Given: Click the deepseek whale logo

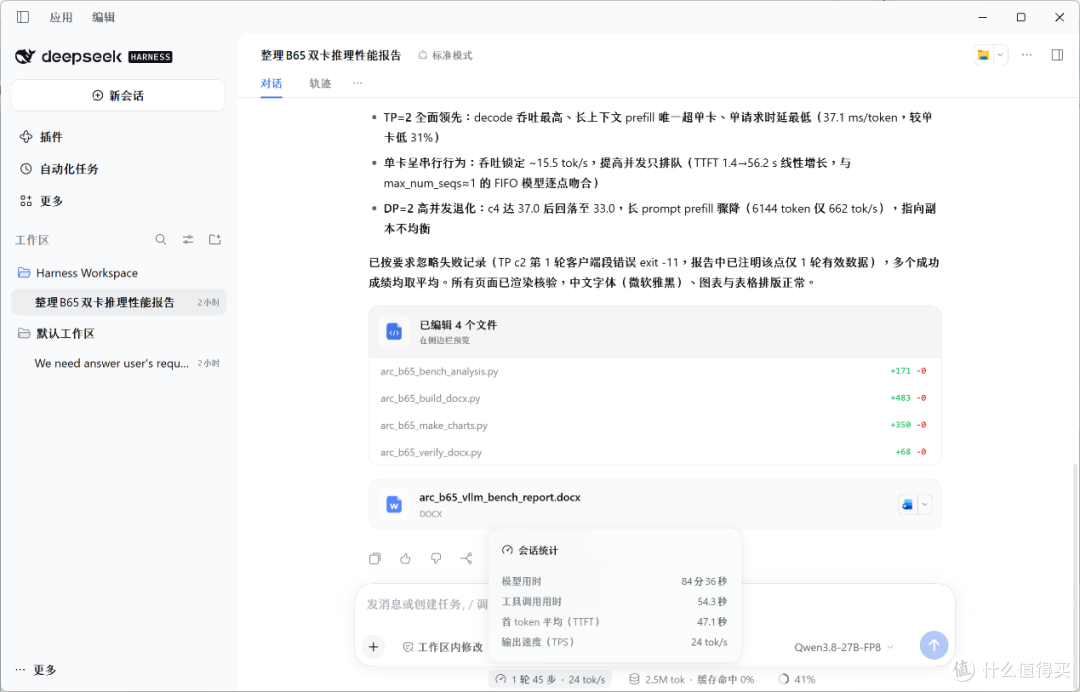Looking at the screenshot, I should tap(25, 56).
